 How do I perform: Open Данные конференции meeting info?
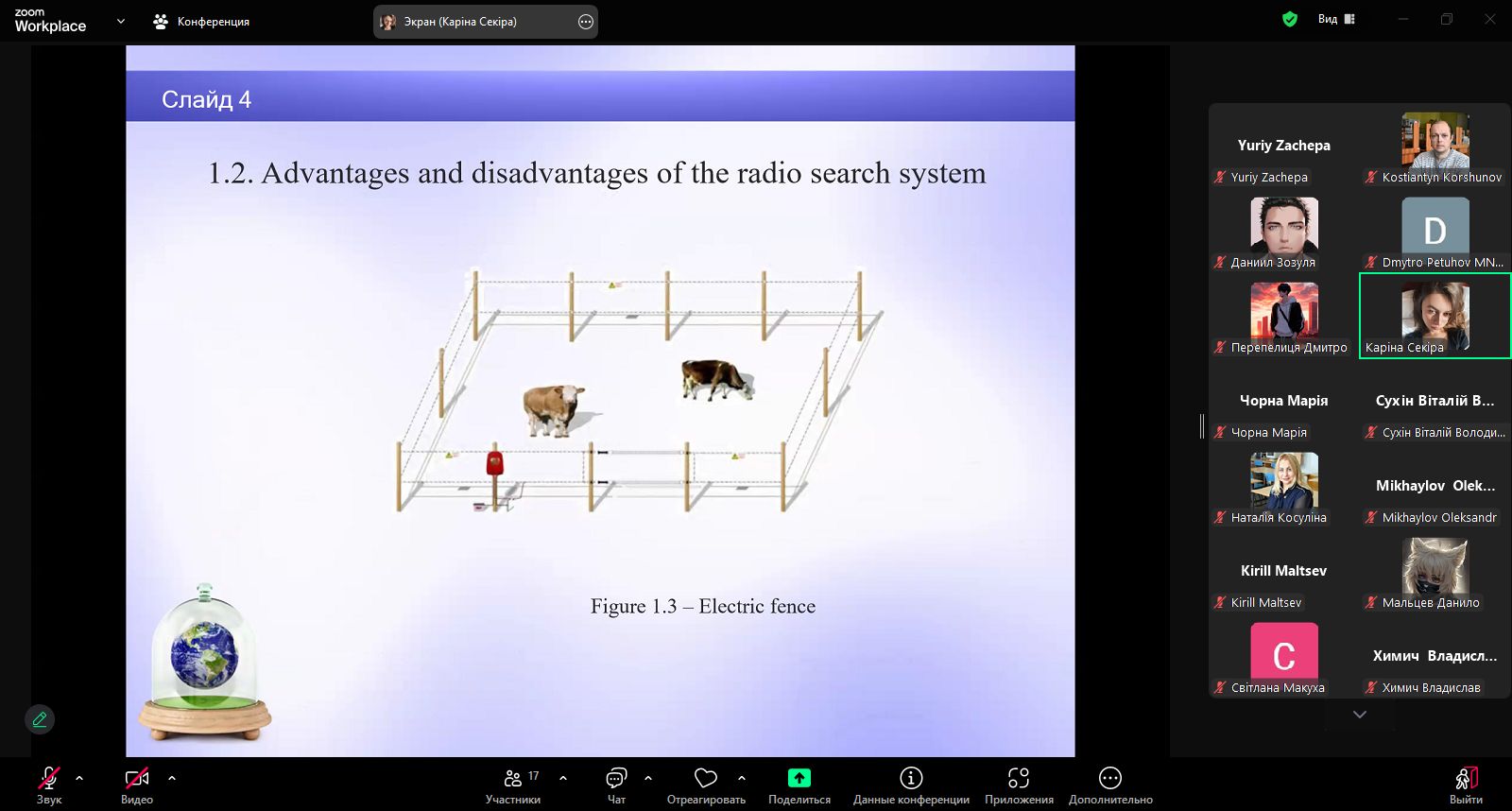pos(911,785)
